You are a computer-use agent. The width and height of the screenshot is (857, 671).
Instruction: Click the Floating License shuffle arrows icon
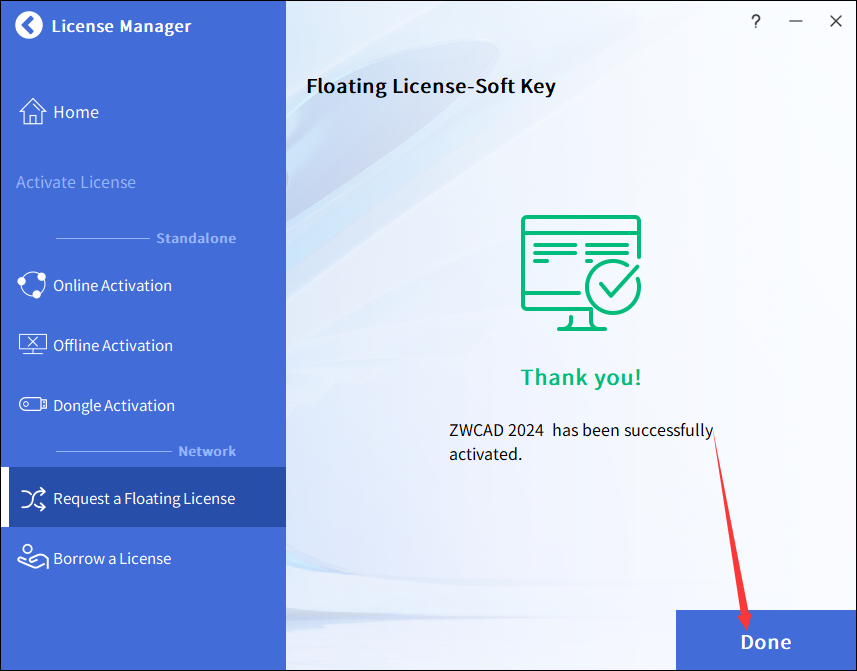[33, 498]
